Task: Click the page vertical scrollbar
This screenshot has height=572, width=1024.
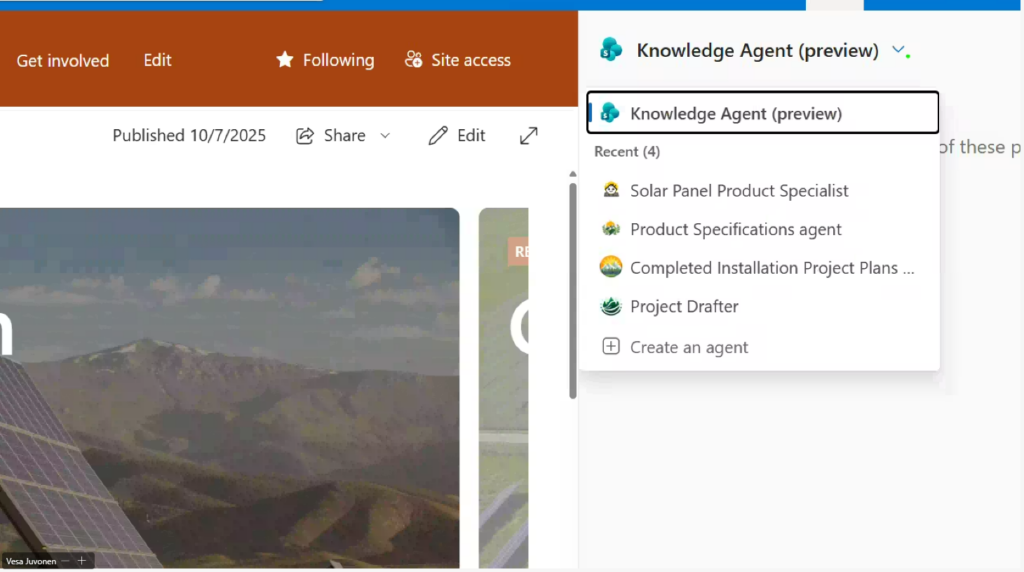Action: tap(573, 290)
